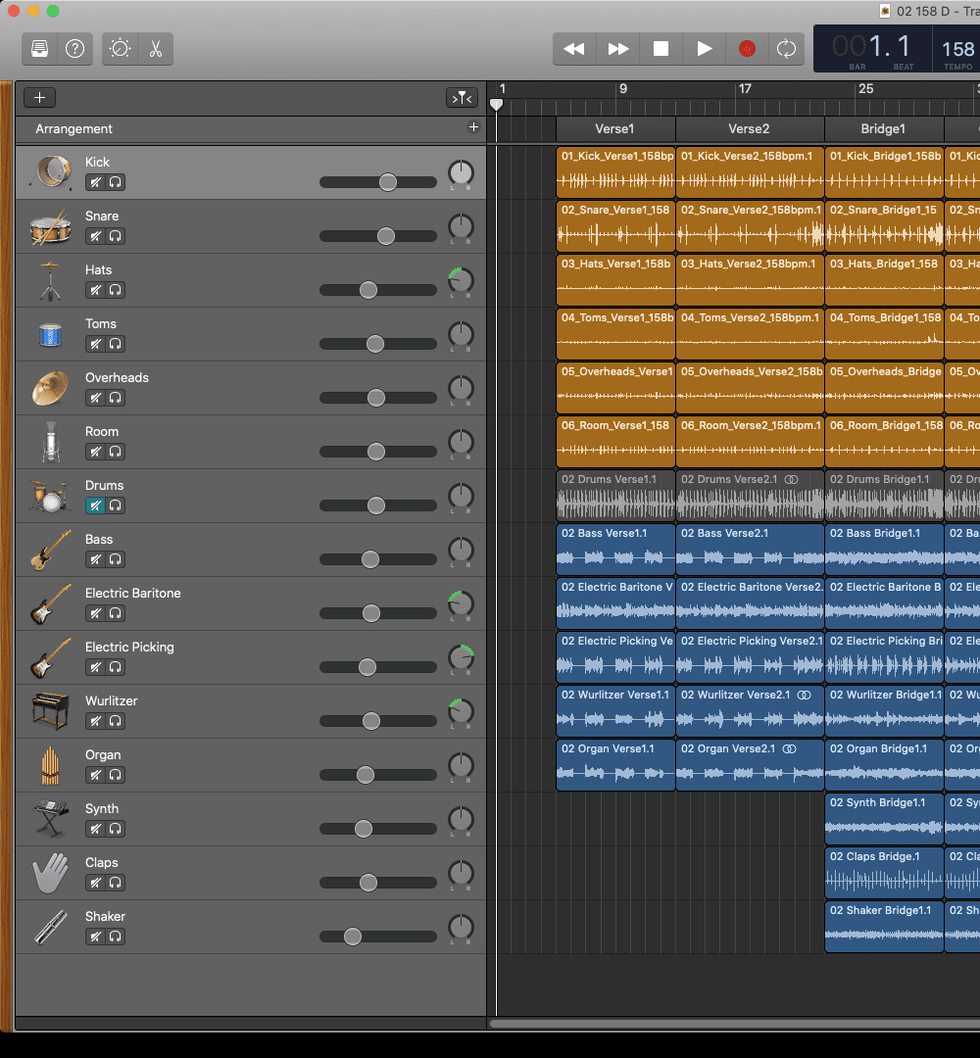Solo the Bass track with headphones button
The width and height of the screenshot is (980, 1058).
pyautogui.click(x=115, y=560)
